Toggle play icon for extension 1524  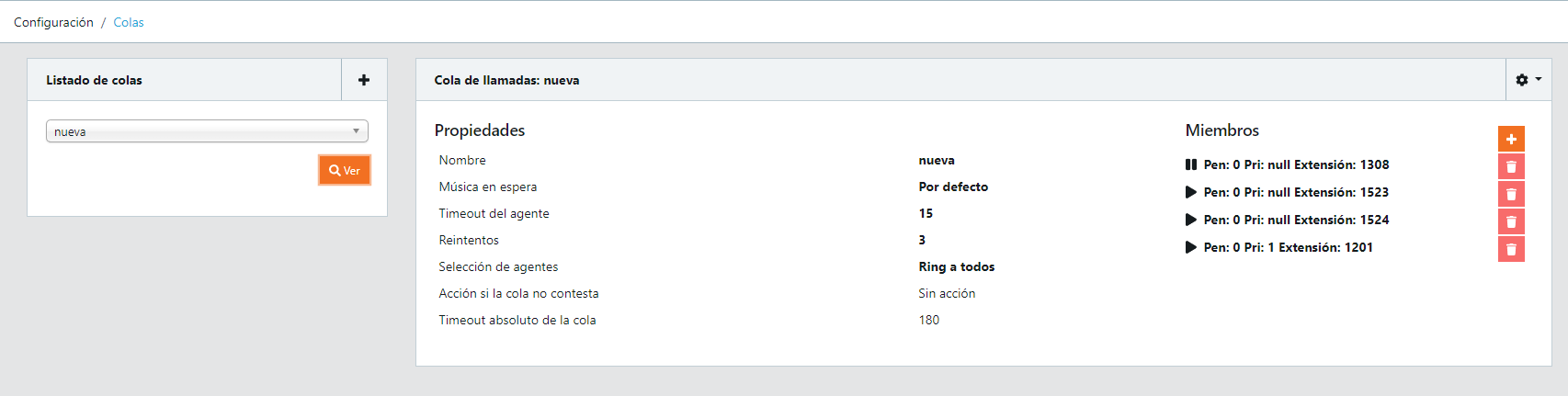[x=1191, y=220]
